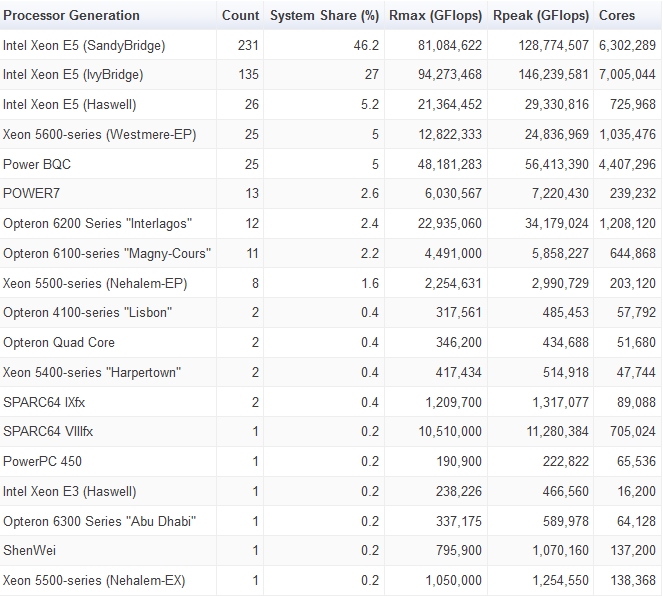Click Rpeak value 434,688
663x596 pixels.
[x=566, y=342]
